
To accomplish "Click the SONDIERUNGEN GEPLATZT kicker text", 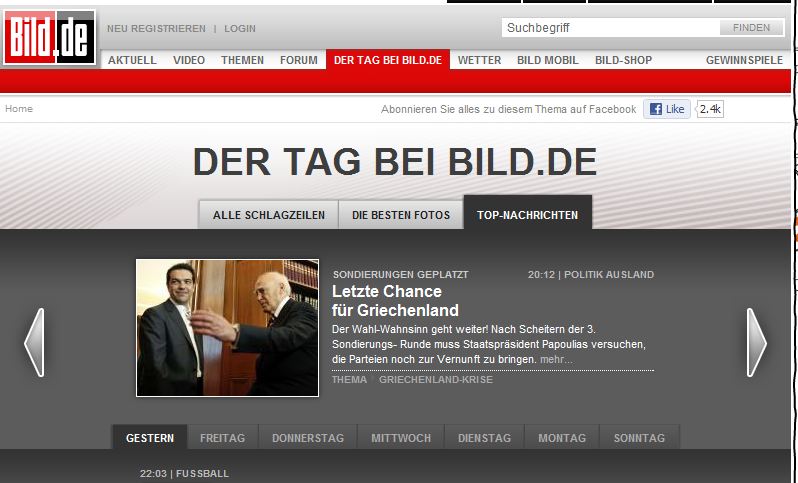I will tap(401, 275).
